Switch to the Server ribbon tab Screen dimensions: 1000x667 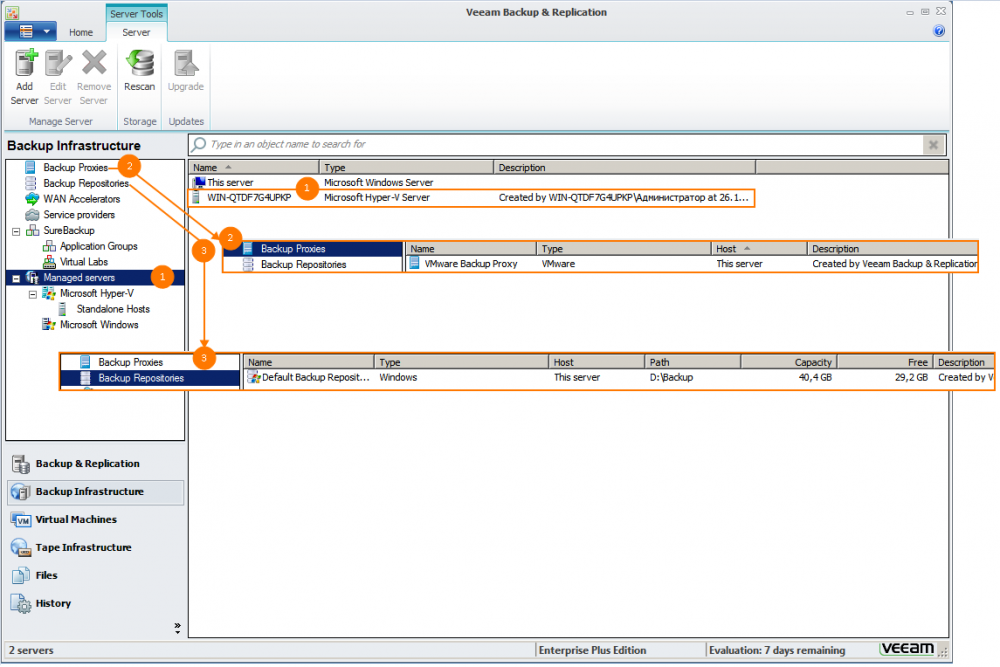click(x=136, y=33)
